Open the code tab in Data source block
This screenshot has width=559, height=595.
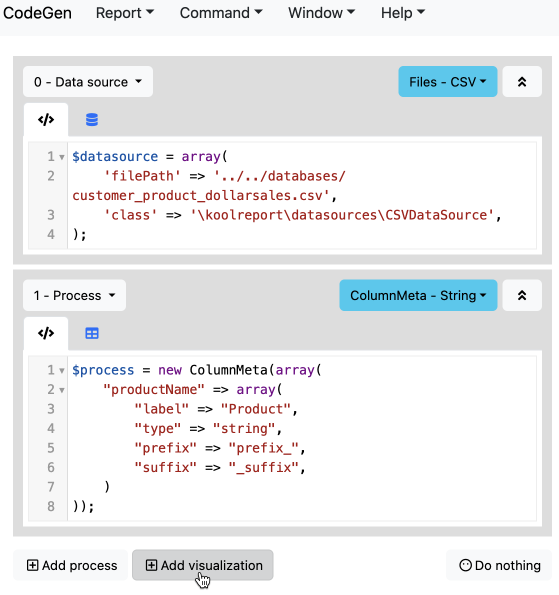46,120
